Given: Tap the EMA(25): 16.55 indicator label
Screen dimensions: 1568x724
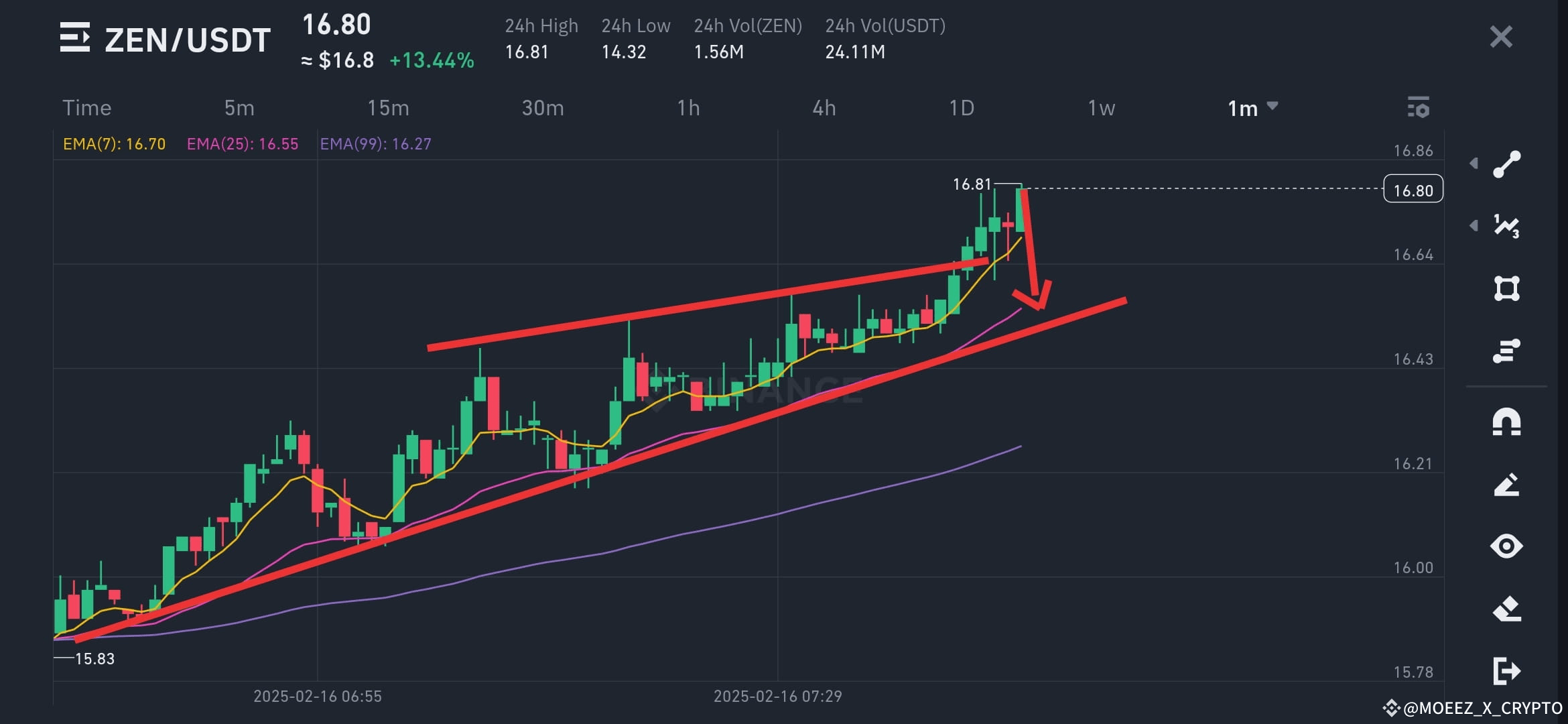Looking at the screenshot, I should pos(243,144).
